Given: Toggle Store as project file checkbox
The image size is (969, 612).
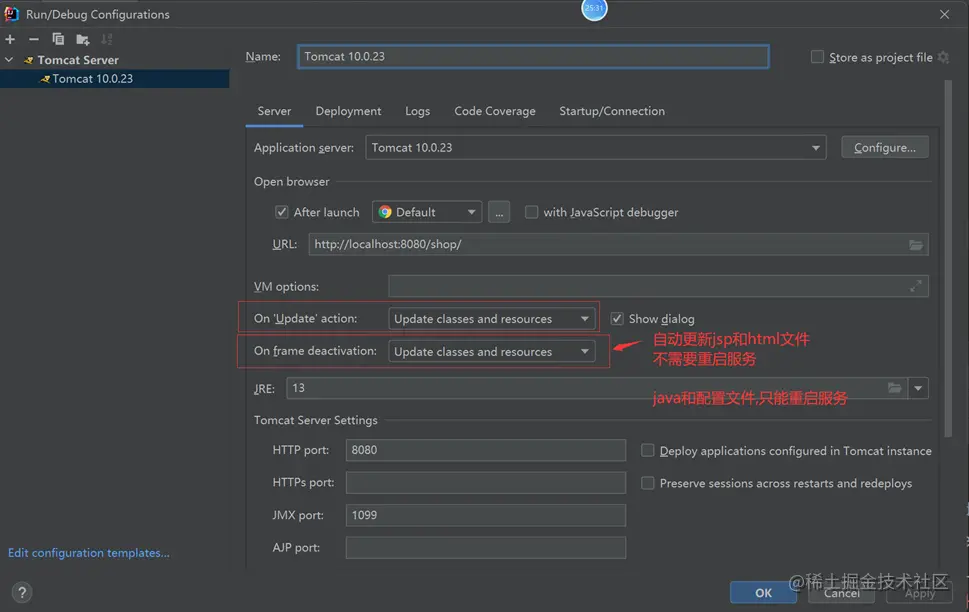Looking at the screenshot, I should 817,57.
